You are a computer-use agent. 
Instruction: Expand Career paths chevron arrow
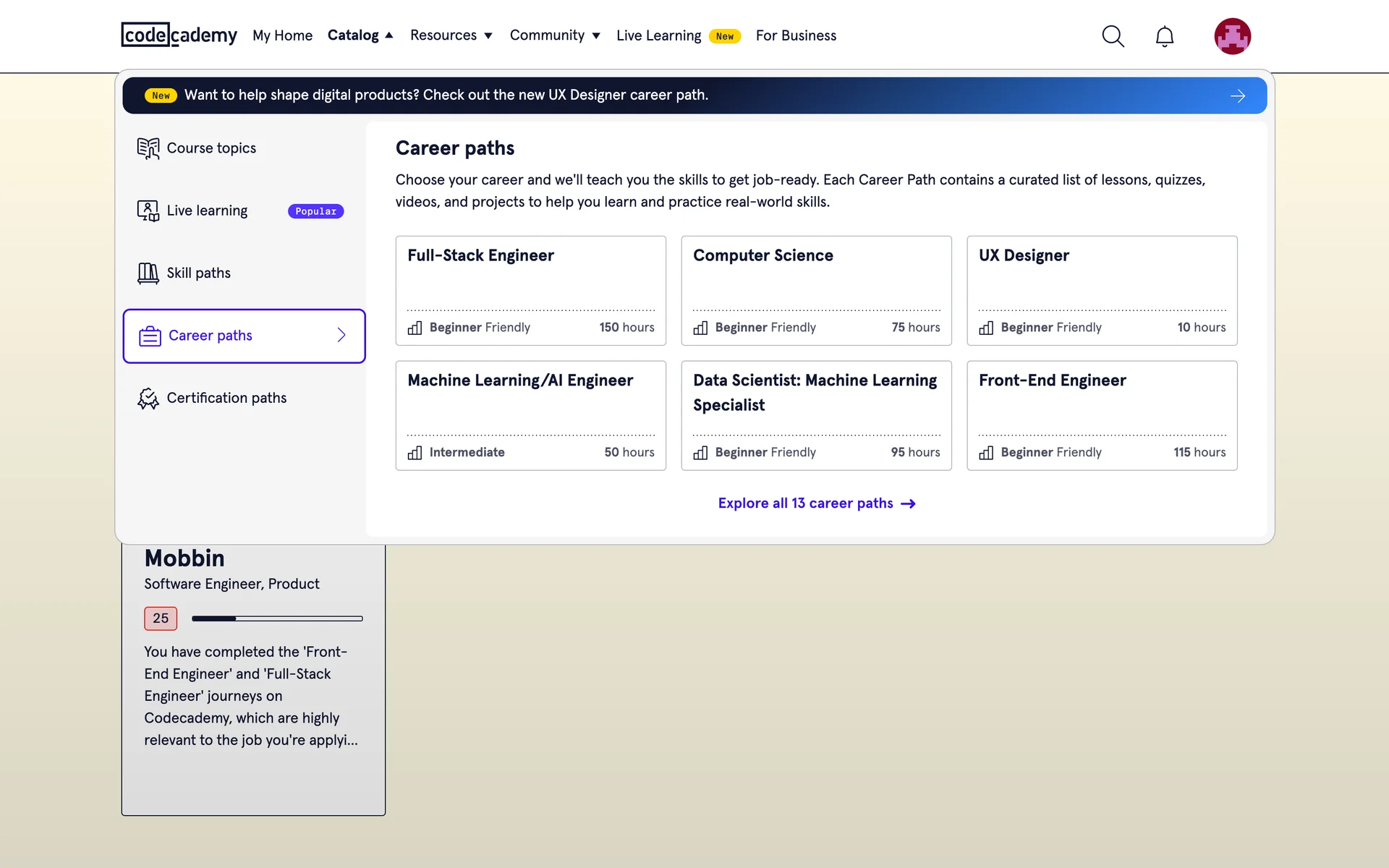pos(341,336)
